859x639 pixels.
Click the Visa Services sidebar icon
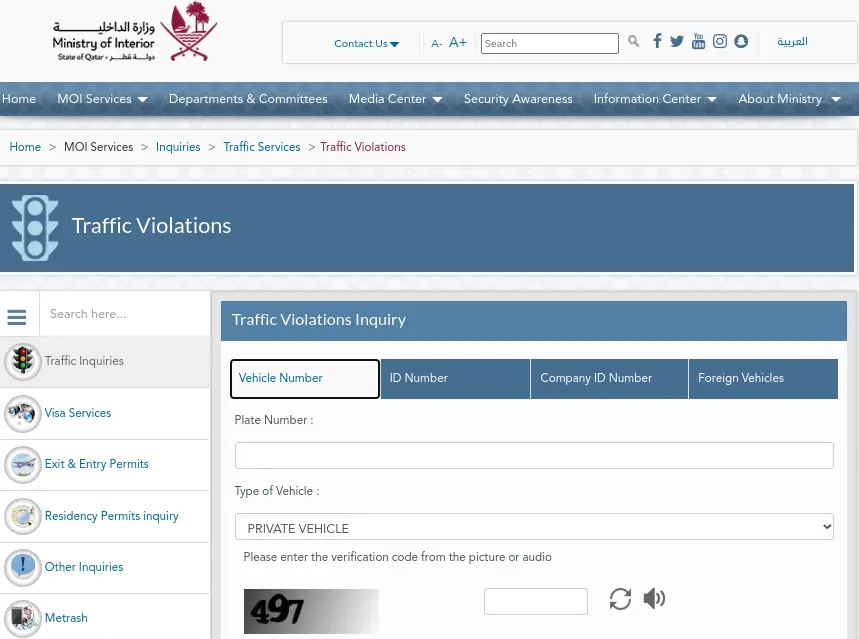22,413
